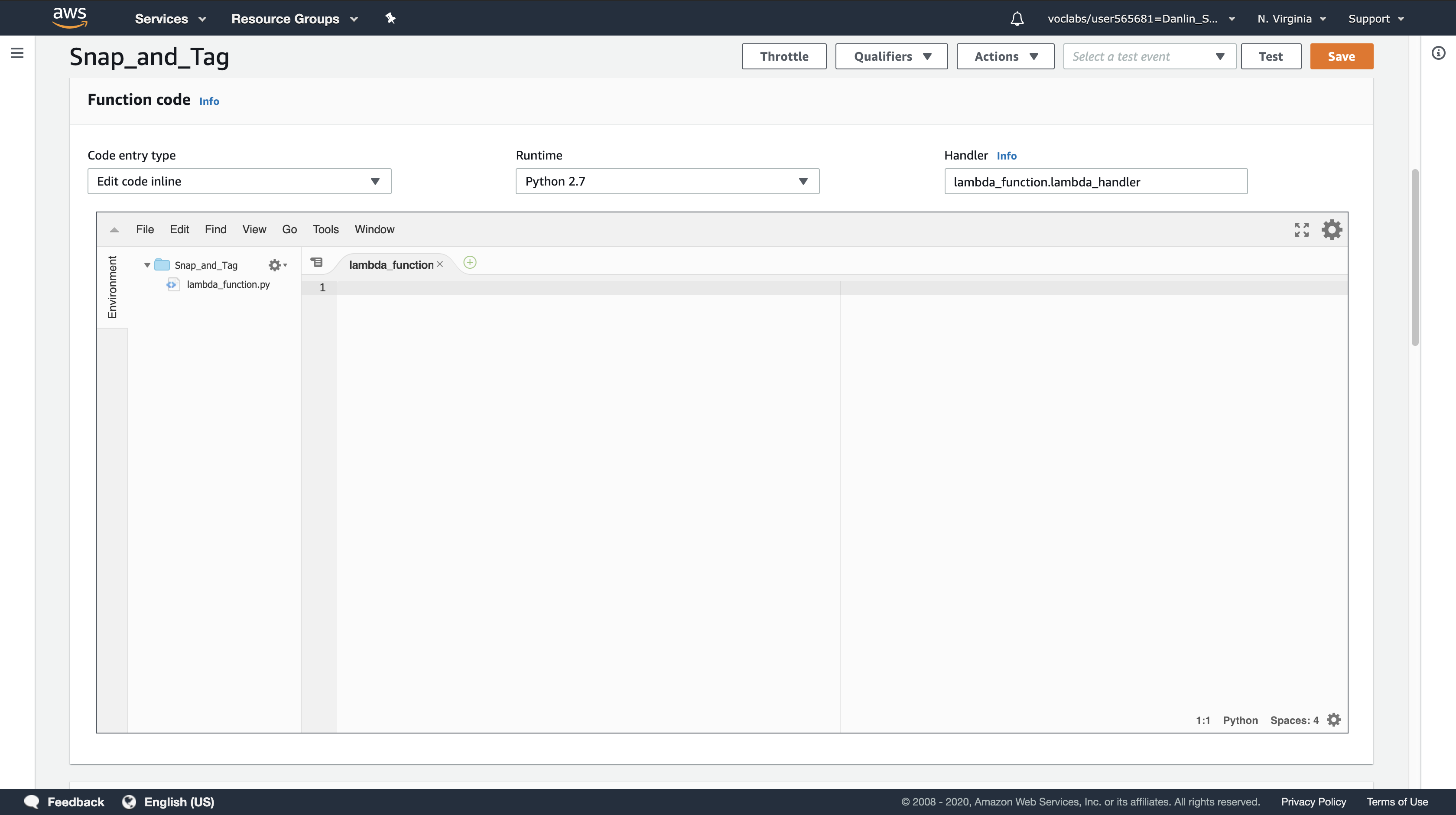The image size is (1456, 815).
Task: Open editor preferences gear in menu bar
Action: coord(1332,230)
